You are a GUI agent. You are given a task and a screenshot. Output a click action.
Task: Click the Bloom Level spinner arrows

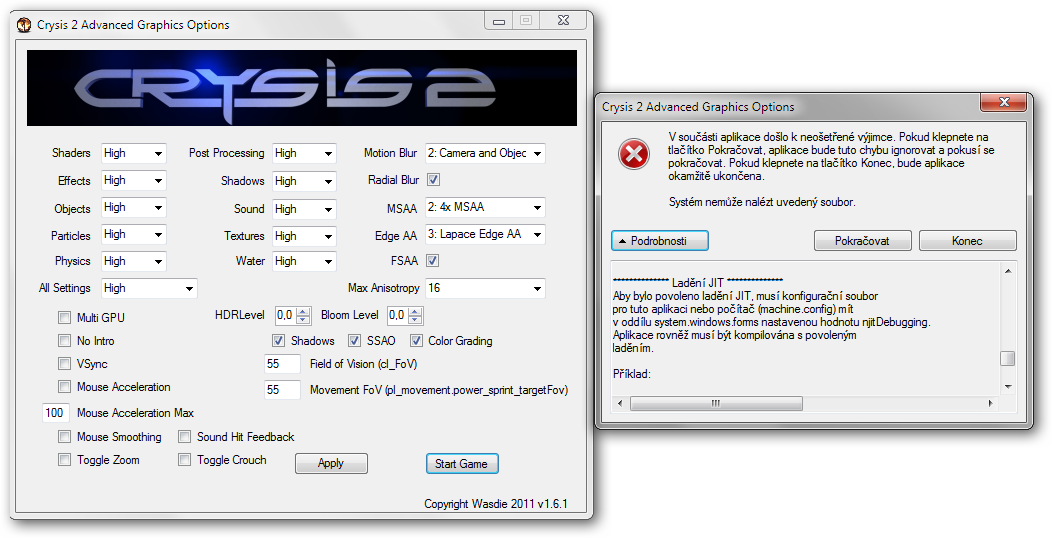[x=415, y=315]
